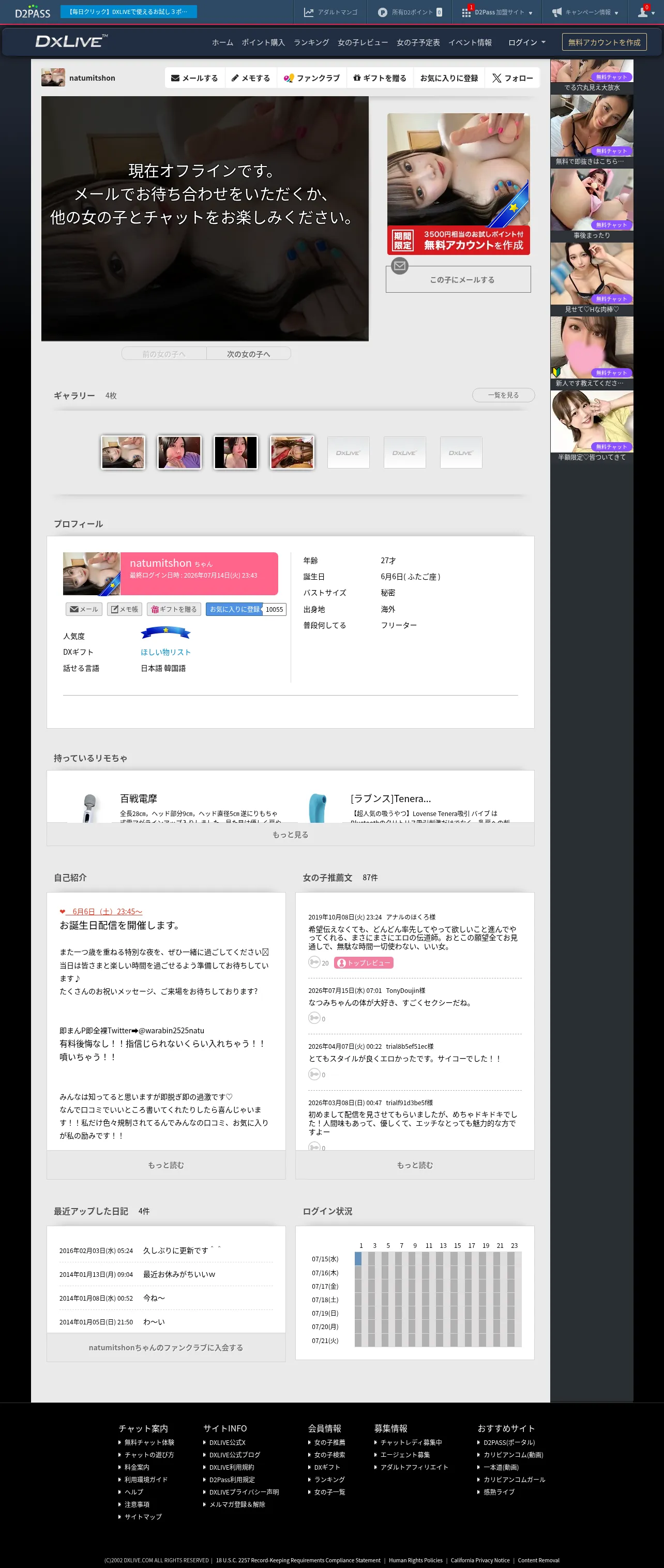The height and width of the screenshot is (1568, 664).
Task: Expand the キャンペーン情報 dropdown
Action: [x=616, y=13]
